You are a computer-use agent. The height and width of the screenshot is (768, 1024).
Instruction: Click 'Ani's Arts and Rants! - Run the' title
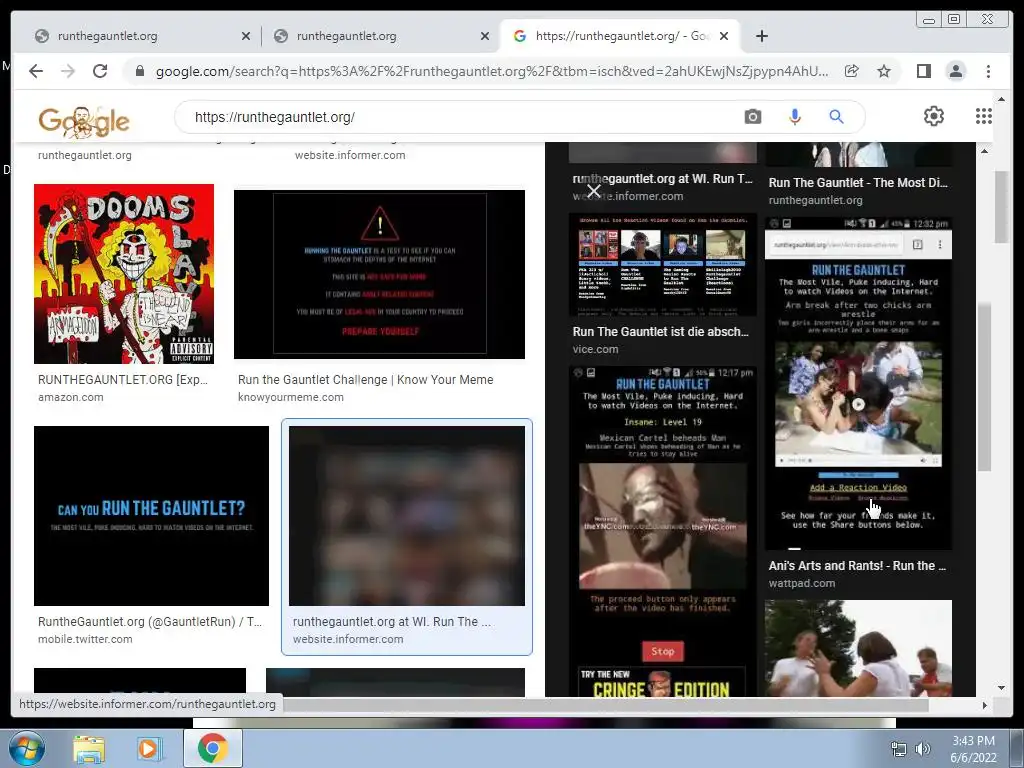(857, 566)
